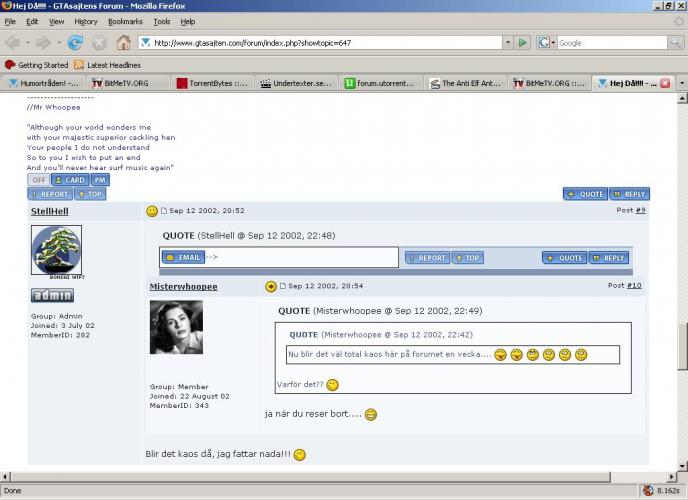Open the search engine selector dropdown
688x500 pixels.
pos(547,43)
